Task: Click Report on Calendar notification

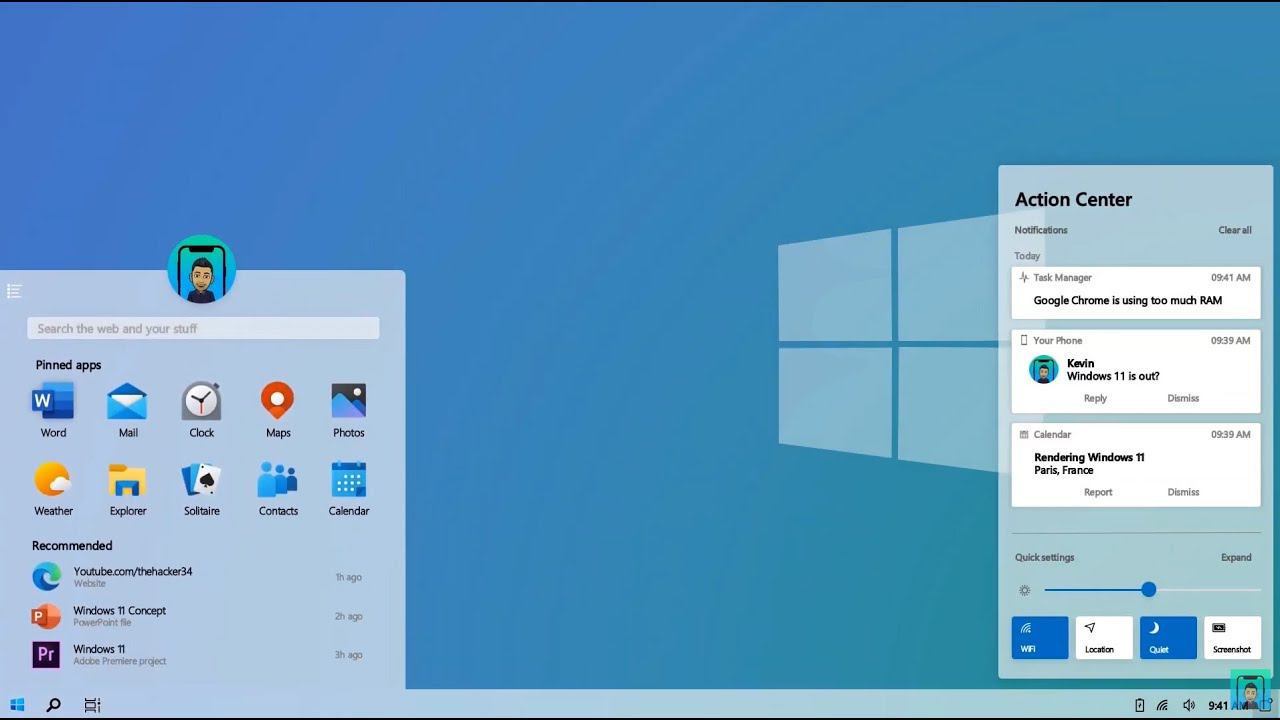Action: click(1098, 492)
